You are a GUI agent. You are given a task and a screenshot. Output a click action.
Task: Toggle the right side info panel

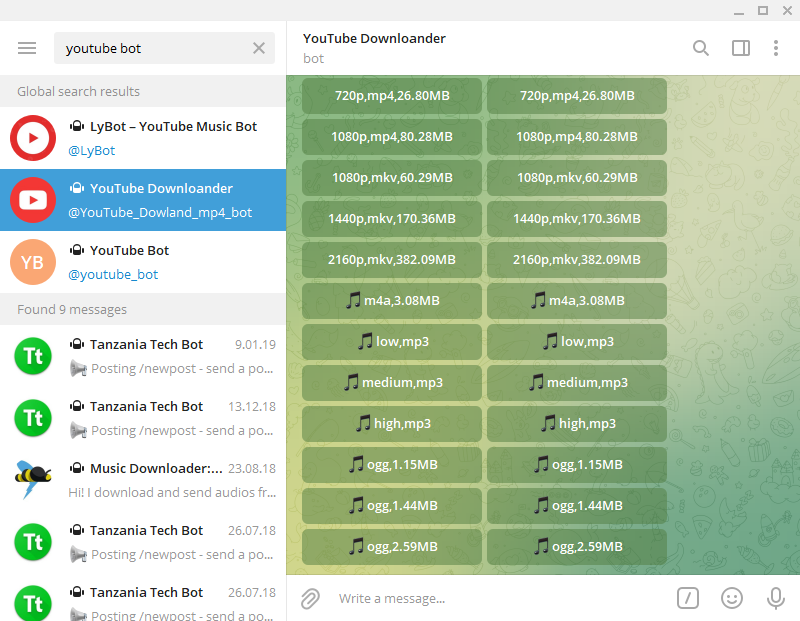(741, 48)
